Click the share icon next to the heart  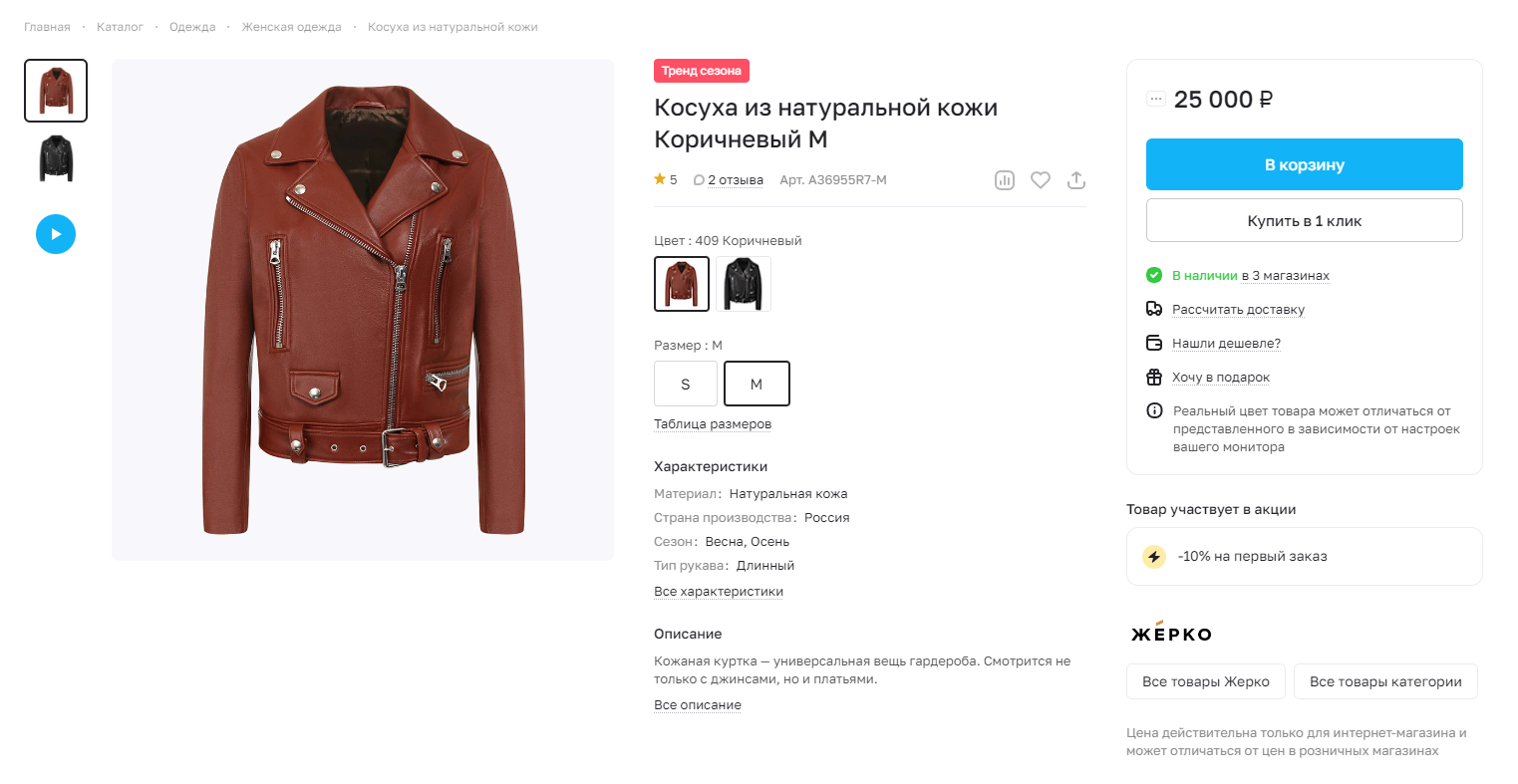[1075, 180]
